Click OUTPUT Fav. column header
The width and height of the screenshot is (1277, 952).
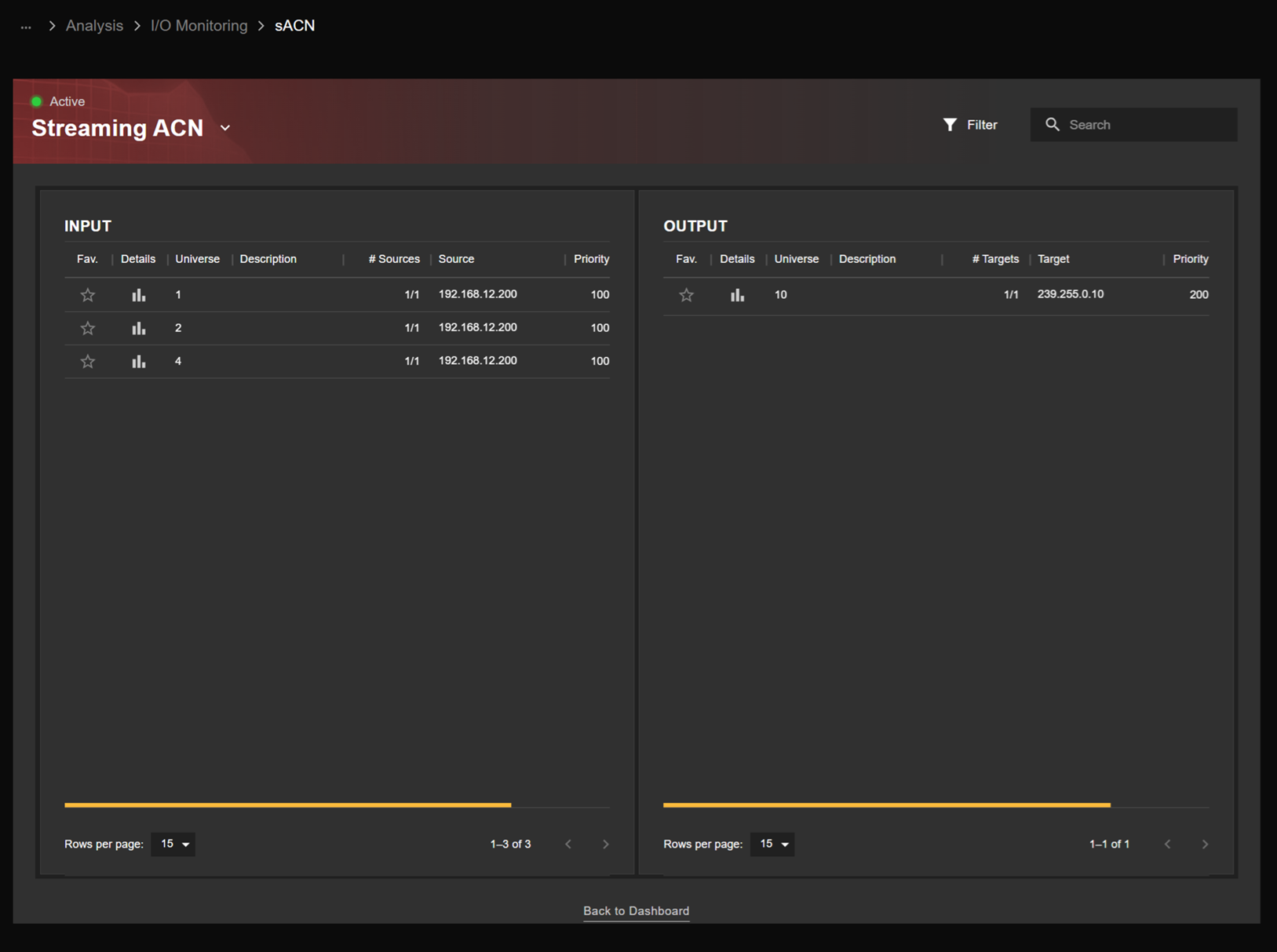[686, 259]
